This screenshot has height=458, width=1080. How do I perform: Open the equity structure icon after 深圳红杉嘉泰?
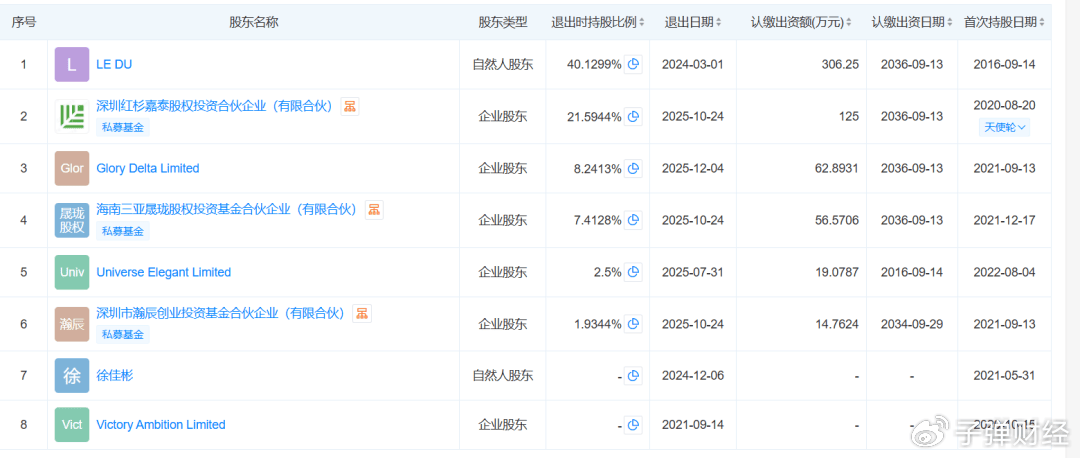350,106
